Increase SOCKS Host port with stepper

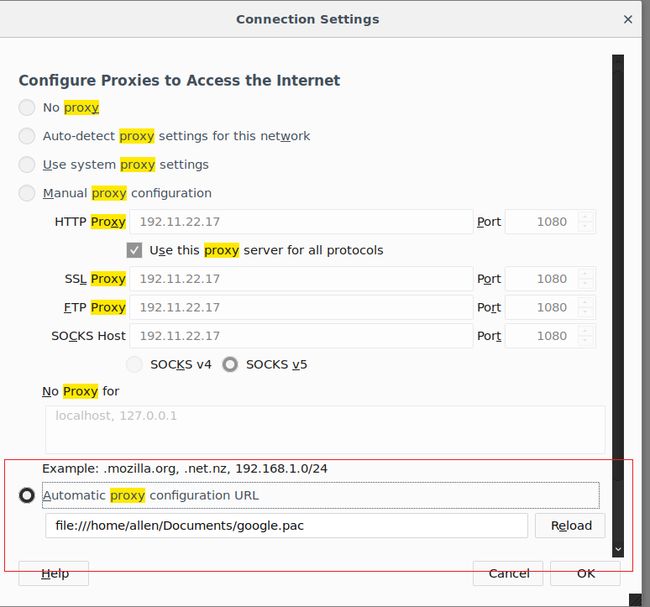click(x=585, y=331)
